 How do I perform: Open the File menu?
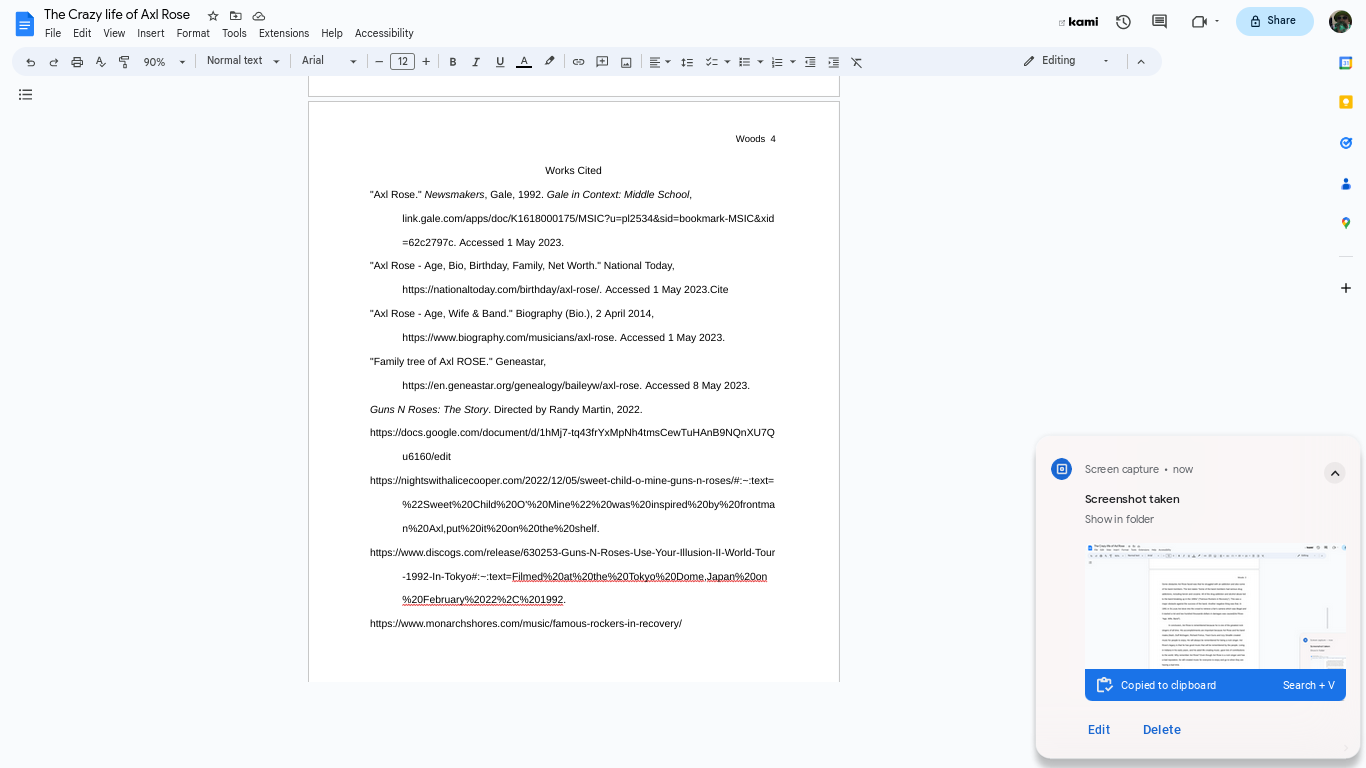pyautogui.click(x=53, y=33)
